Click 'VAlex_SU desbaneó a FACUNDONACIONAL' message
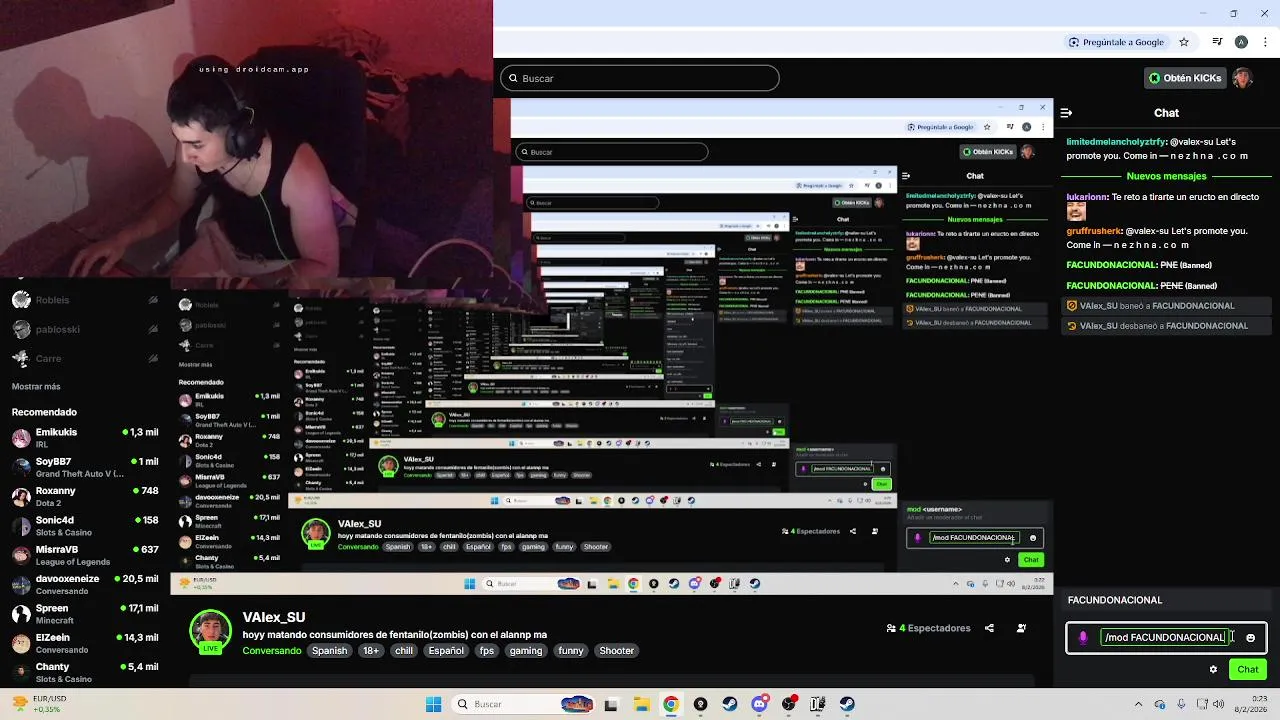Screen dimensions: 1280x720 tap(1164, 326)
